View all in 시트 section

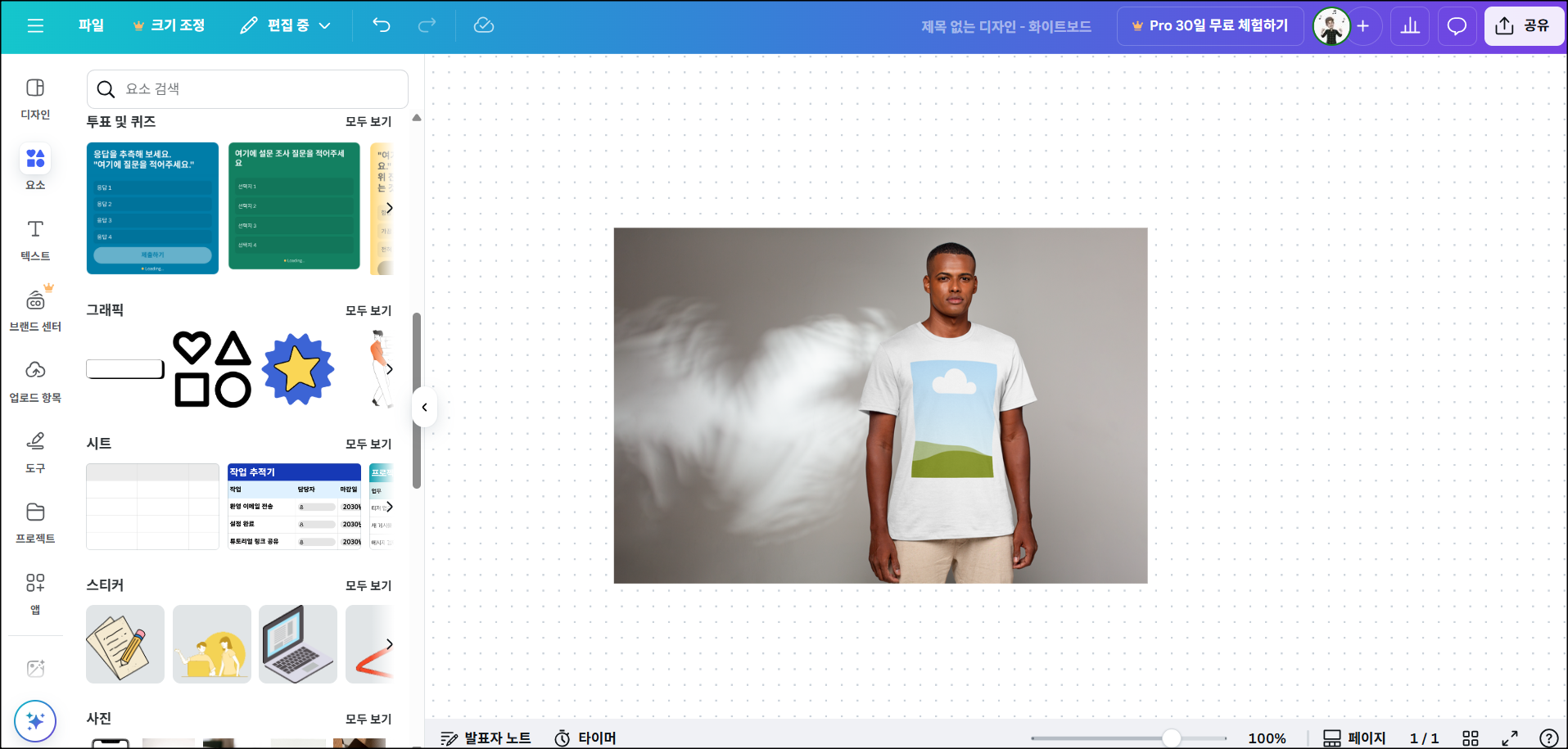tap(368, 444)
